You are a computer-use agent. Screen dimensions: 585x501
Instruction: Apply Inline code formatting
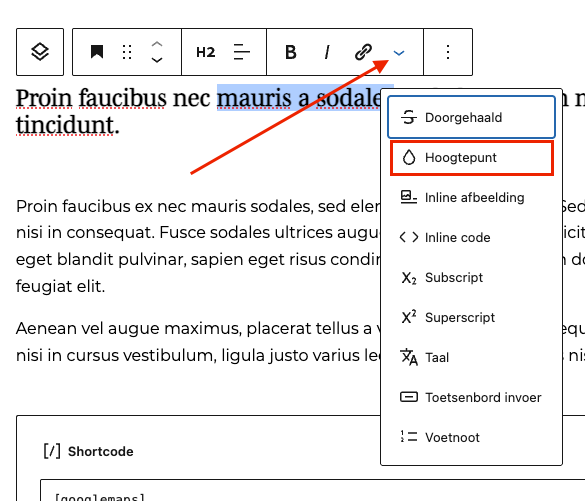(472, 237)
